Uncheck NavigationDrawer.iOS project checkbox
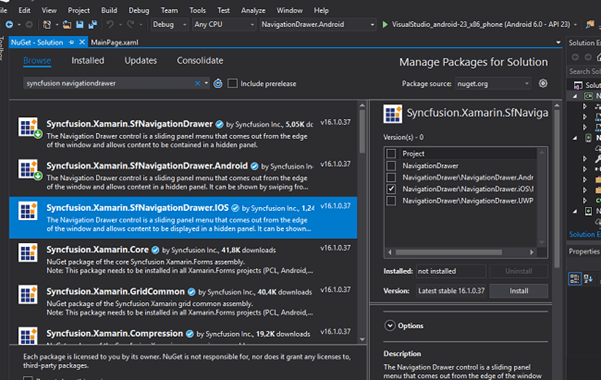Screen dimensions: 601x380 391,189
